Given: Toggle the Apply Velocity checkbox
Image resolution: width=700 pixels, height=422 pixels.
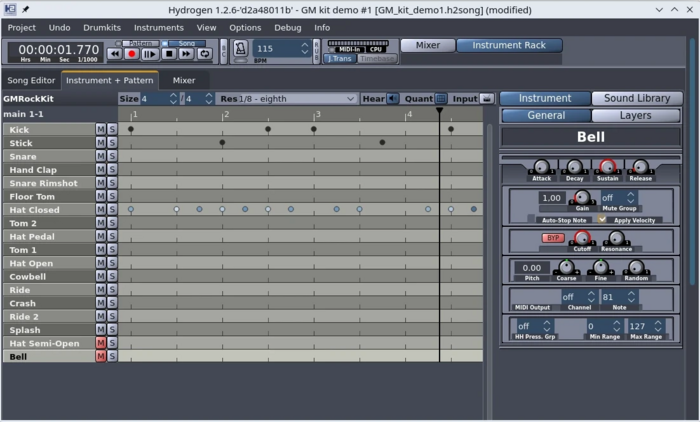Looking at the screenshot, I should (602, 219).
